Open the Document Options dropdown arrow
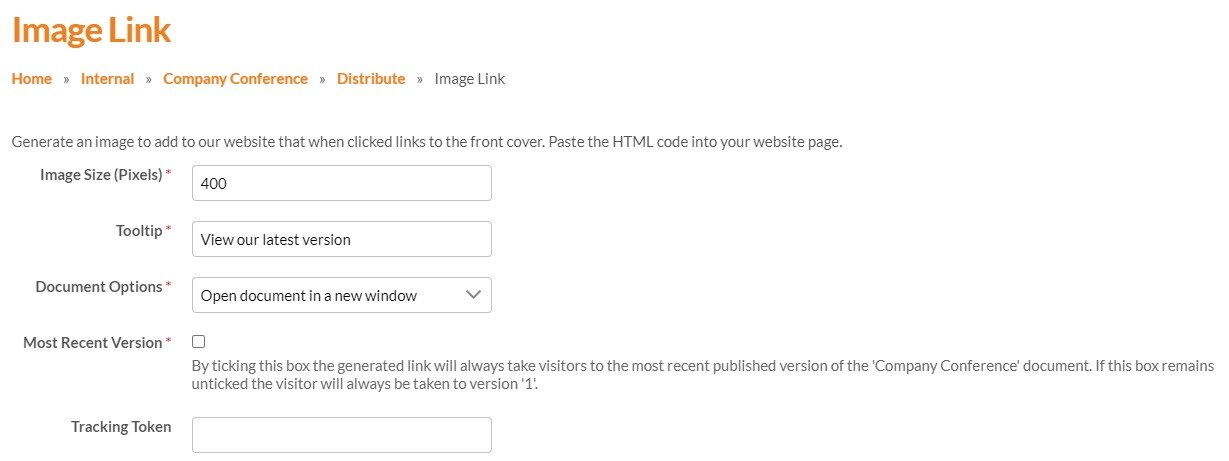Image resolution: width=1229 pixels, height=461 pixels. pyautogui.click(x=473, y=295)
